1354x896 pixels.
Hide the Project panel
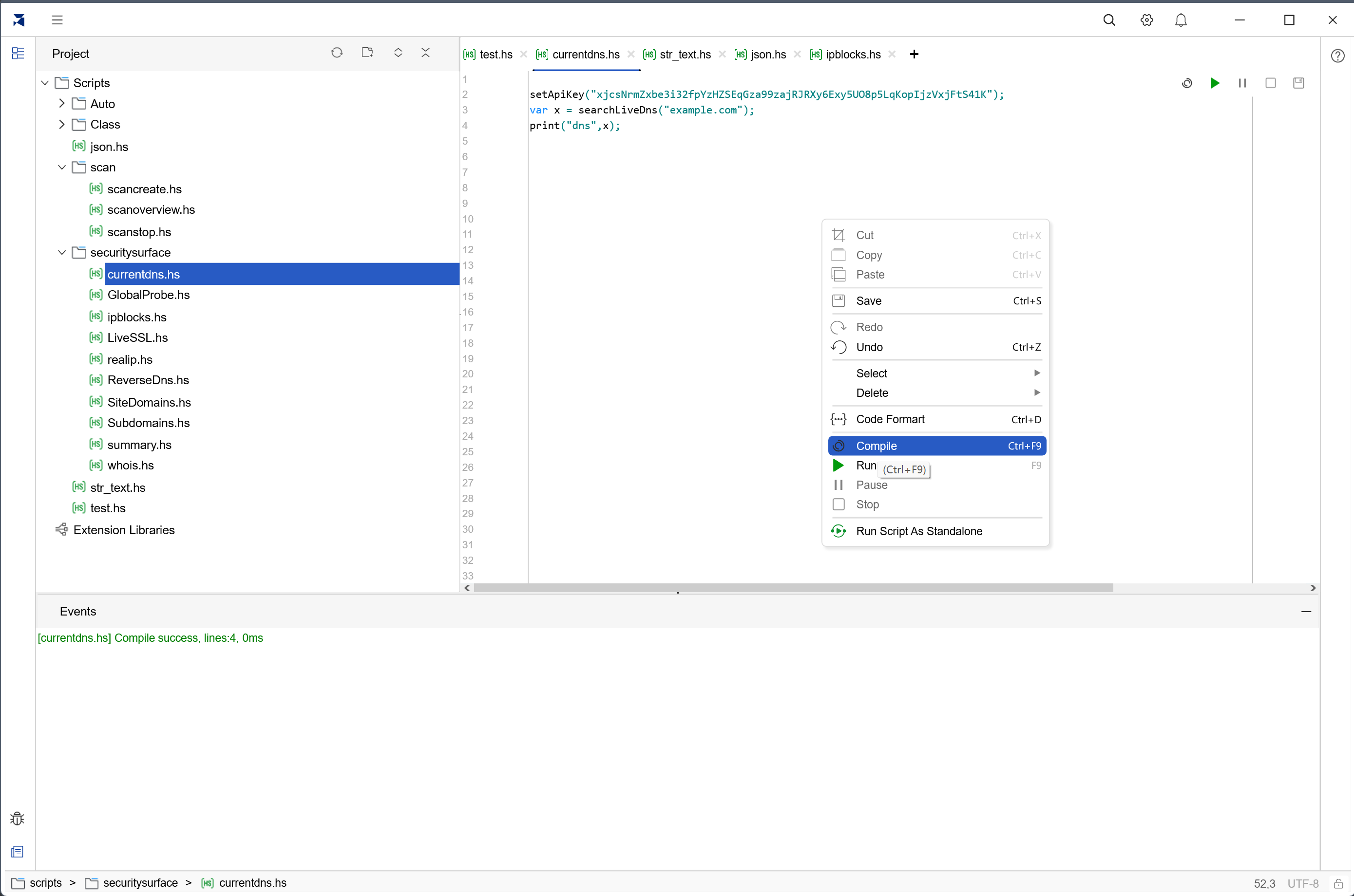point(425,53)
